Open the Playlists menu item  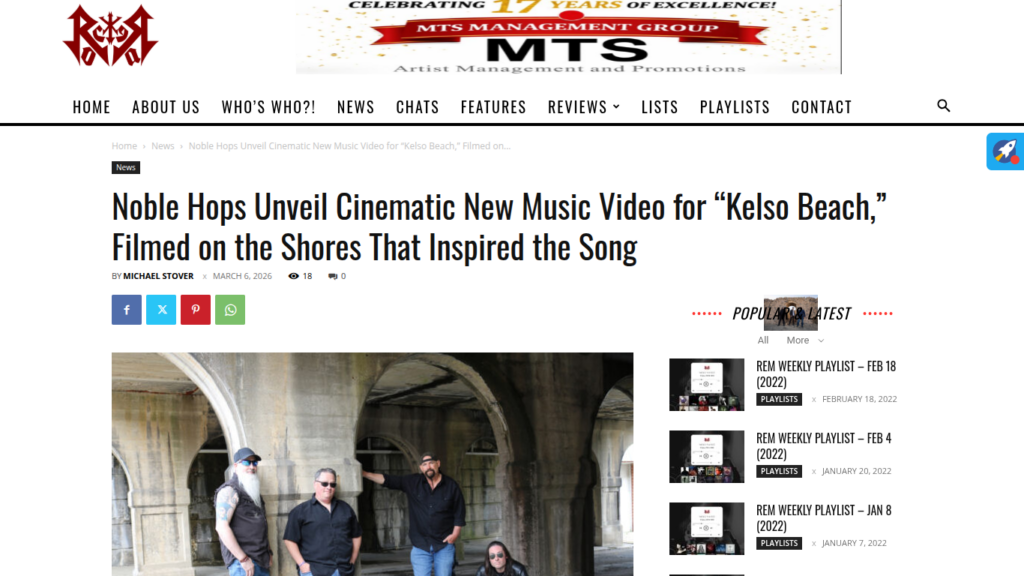[735, 106]
